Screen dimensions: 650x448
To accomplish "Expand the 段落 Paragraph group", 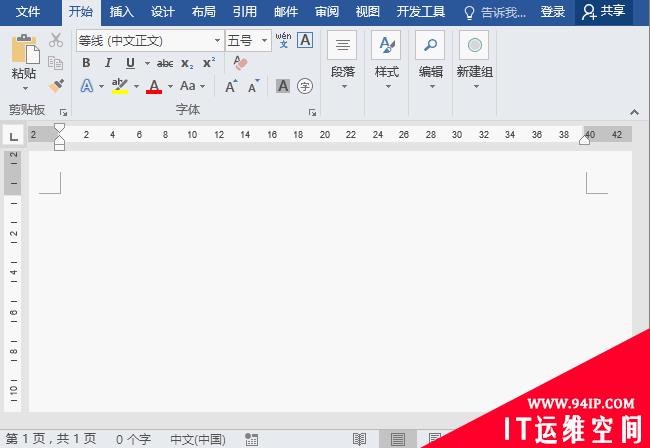I will coord(342,61).
